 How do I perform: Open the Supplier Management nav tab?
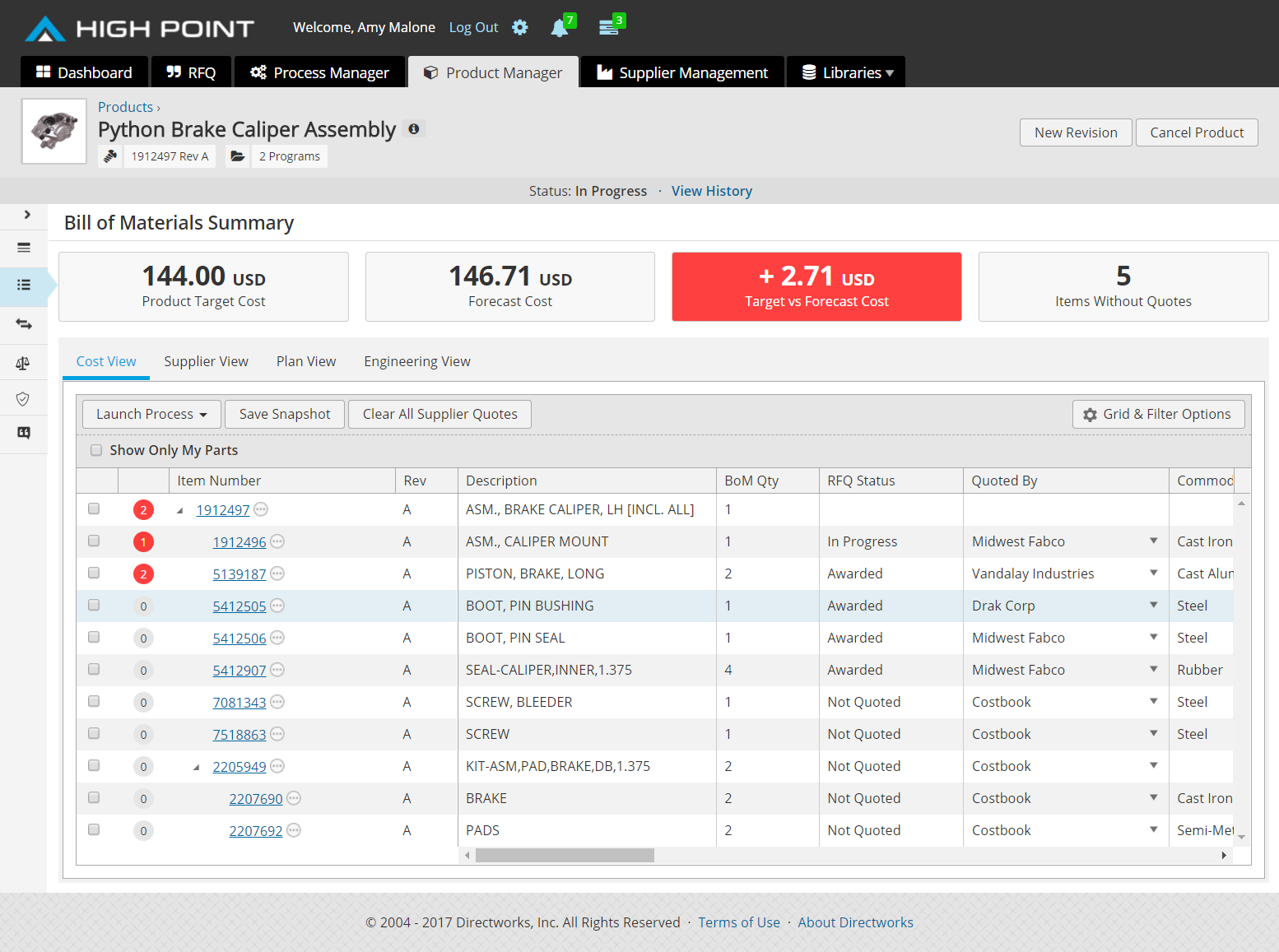coord(682,72)
